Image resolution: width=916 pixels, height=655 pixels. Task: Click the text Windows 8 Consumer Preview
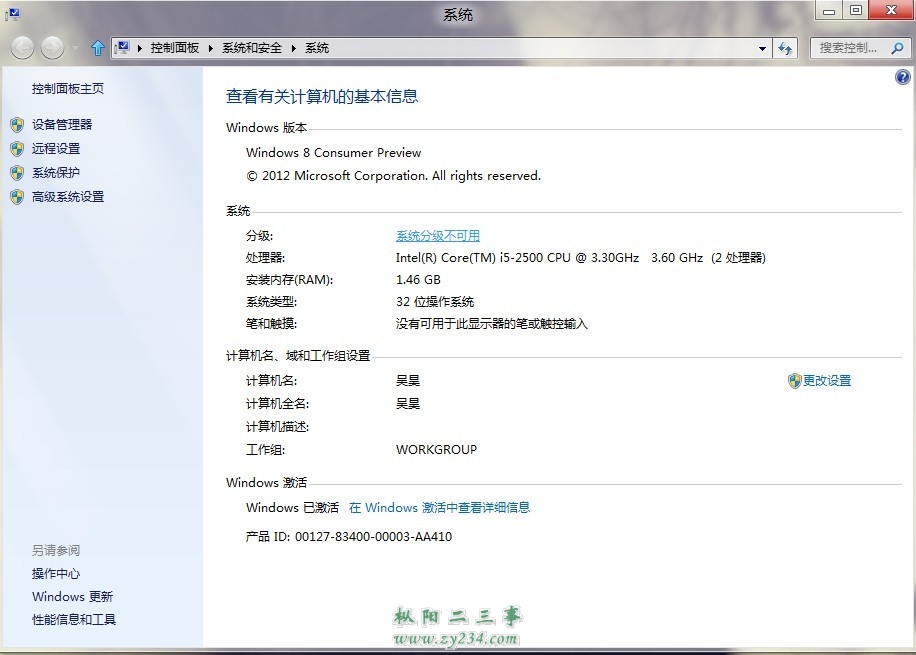(x=334, y=153)
